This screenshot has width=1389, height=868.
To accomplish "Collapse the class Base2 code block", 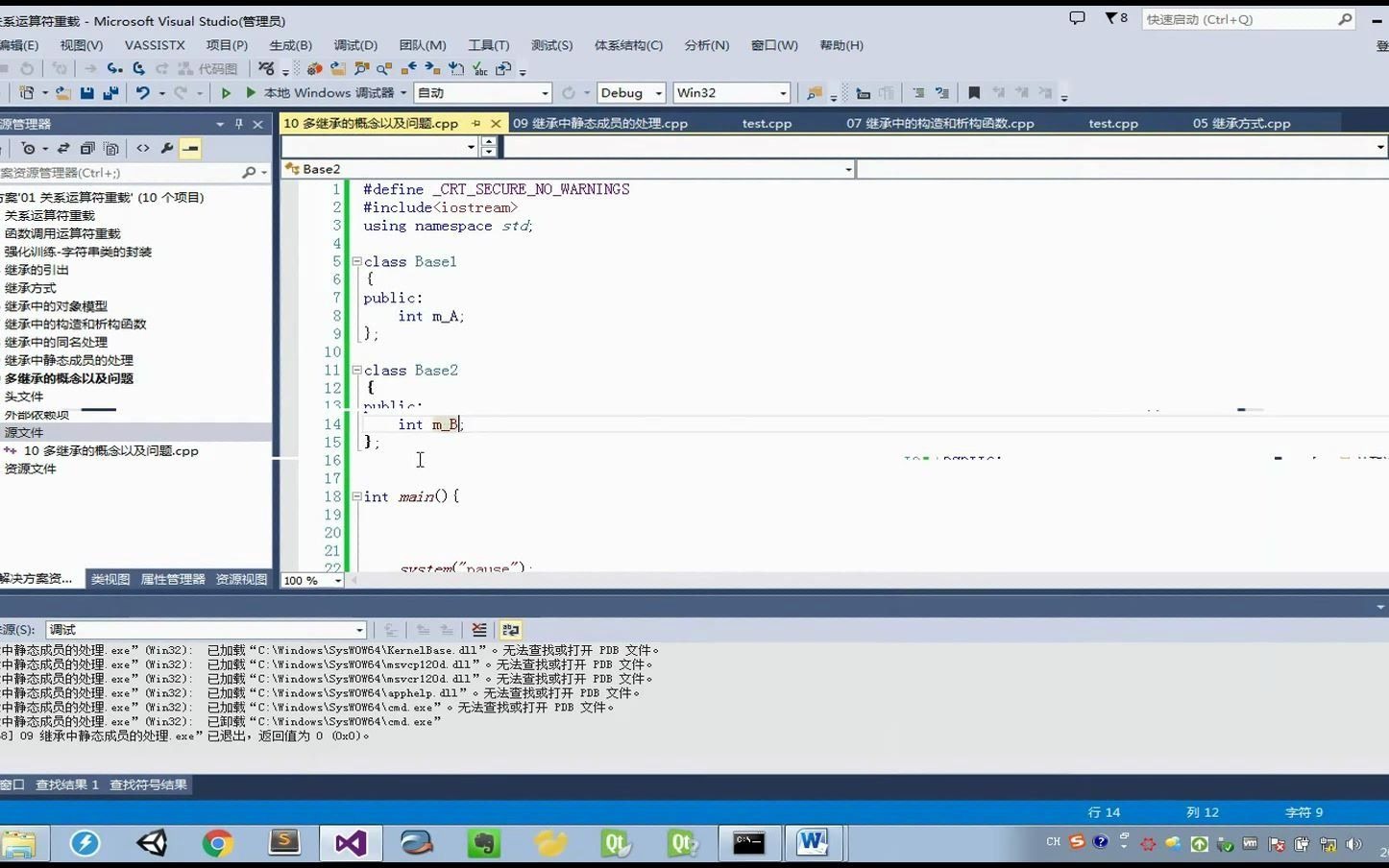I will click(x=356, y=370).
